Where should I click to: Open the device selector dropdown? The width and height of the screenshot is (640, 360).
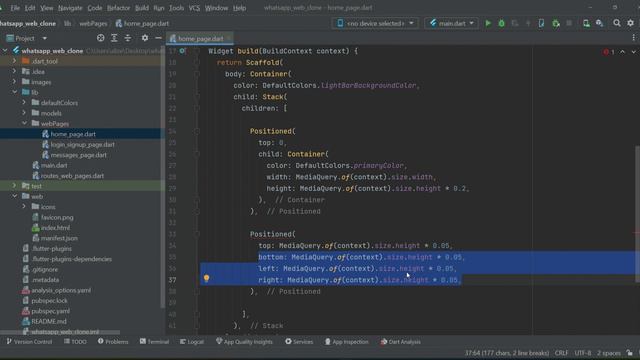(x=376, y=23)
